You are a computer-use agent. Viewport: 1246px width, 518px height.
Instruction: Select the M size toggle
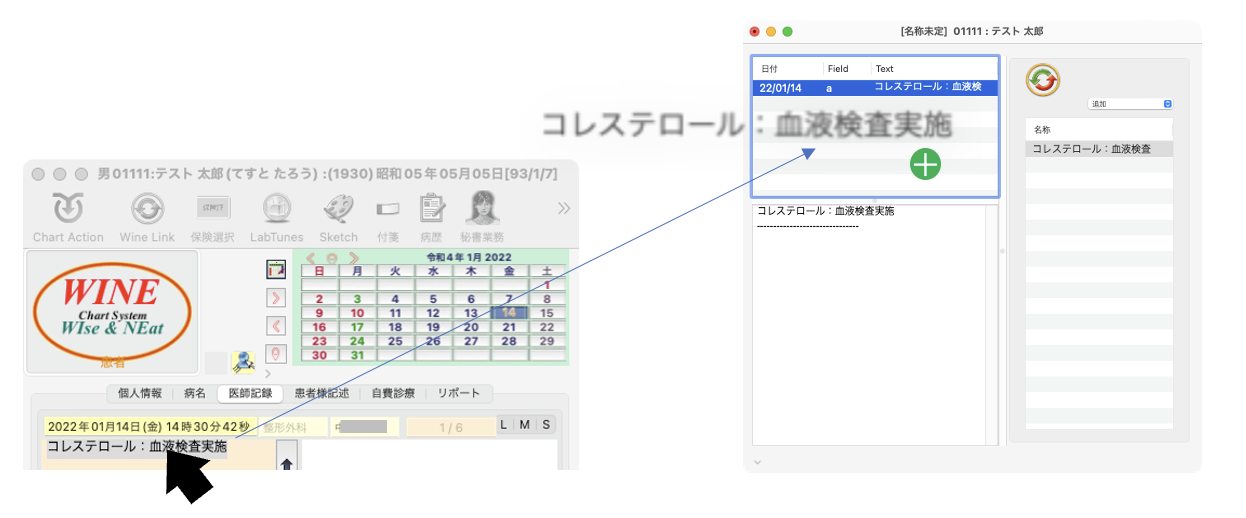coord(525,425)
